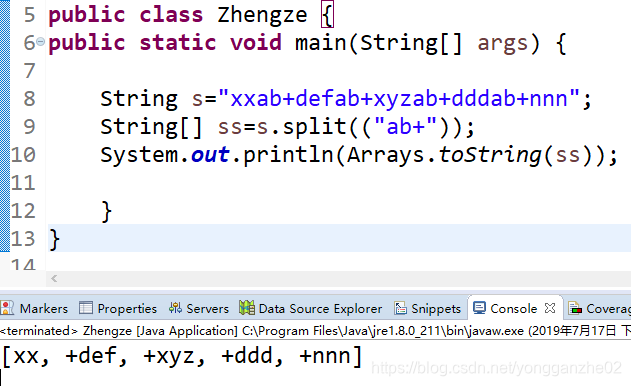The width and height of the screenshot is (631, 386).
Task: Click the "ab+" regex string on line 9
Action: point(405,127)
